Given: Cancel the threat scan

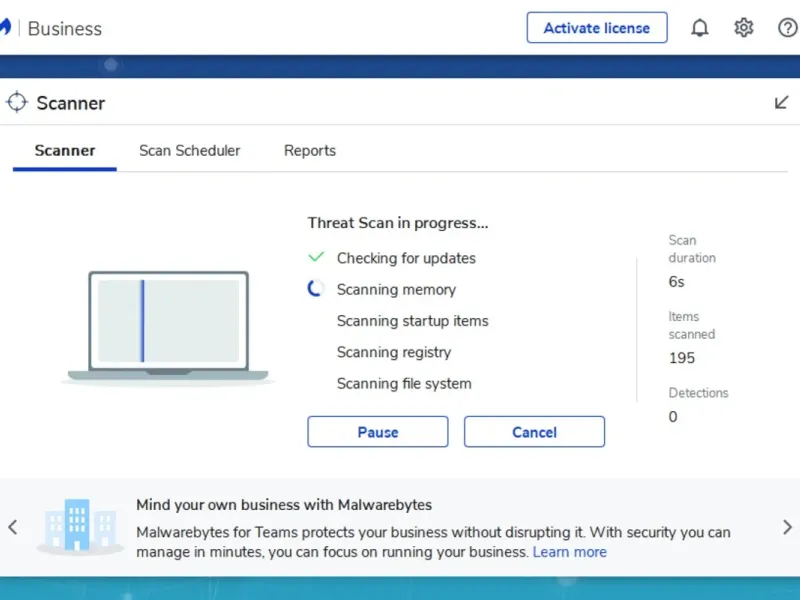Looking at the screenshot, I should [x=534, y=432].
